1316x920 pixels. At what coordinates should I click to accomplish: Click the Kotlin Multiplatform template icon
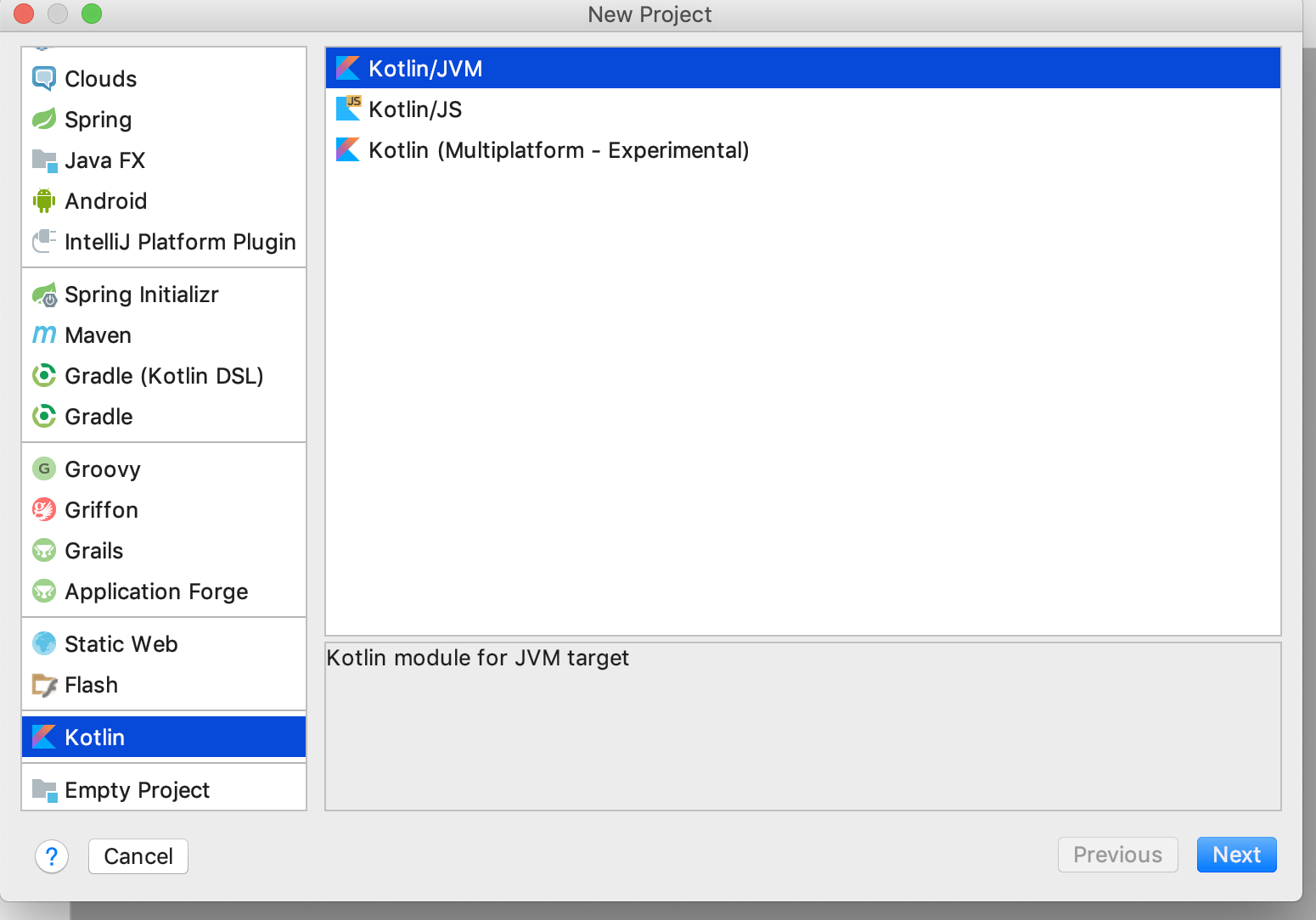[x=348, y=150]
